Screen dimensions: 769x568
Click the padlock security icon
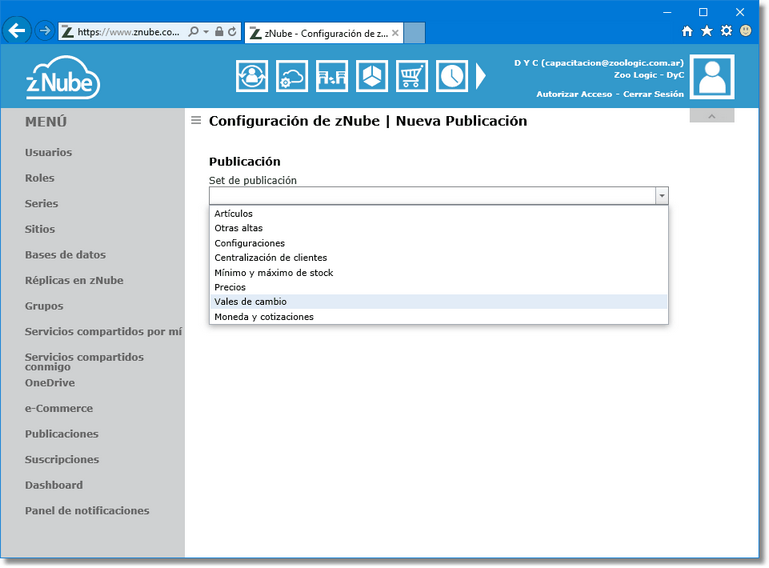click(x=219, y=32)
